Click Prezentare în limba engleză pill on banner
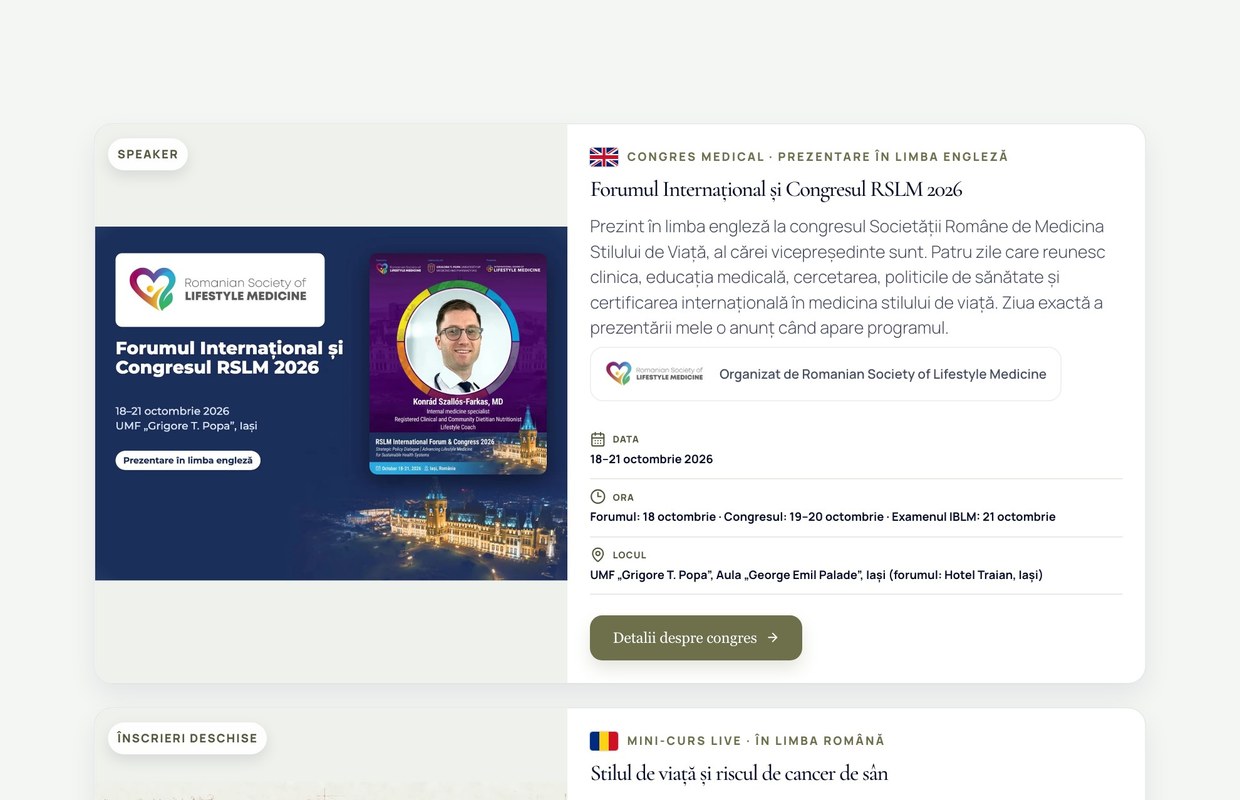Viewport: 1240px width, 800px height. click(188, 461)
